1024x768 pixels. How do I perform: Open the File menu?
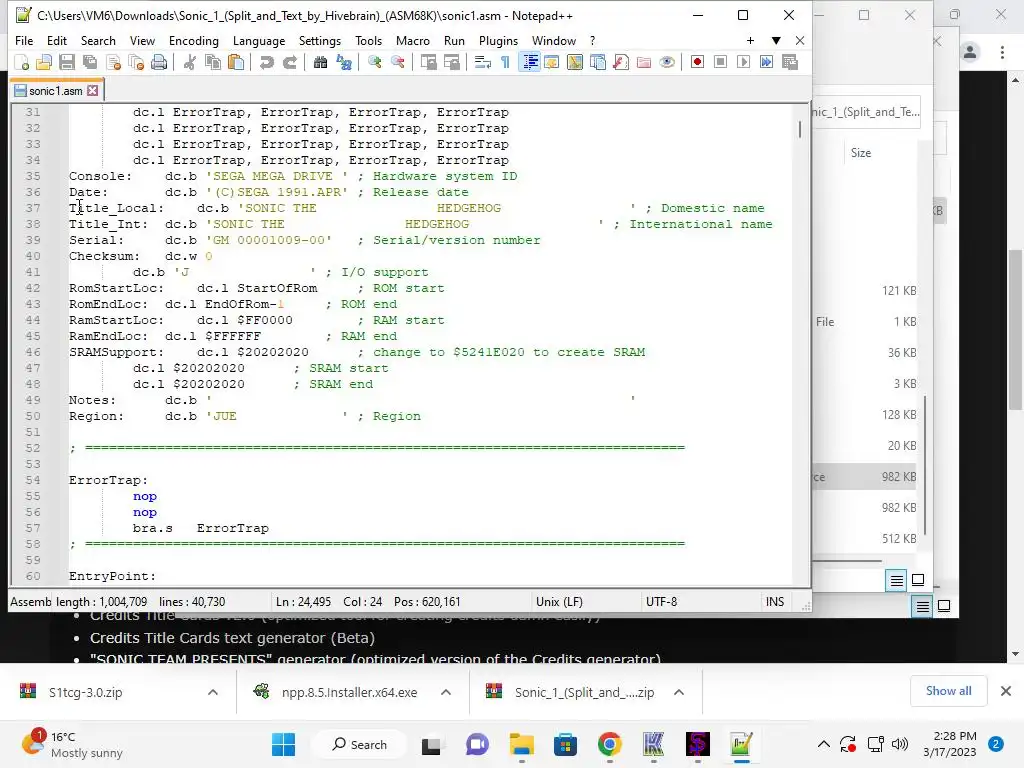point(24,40)
